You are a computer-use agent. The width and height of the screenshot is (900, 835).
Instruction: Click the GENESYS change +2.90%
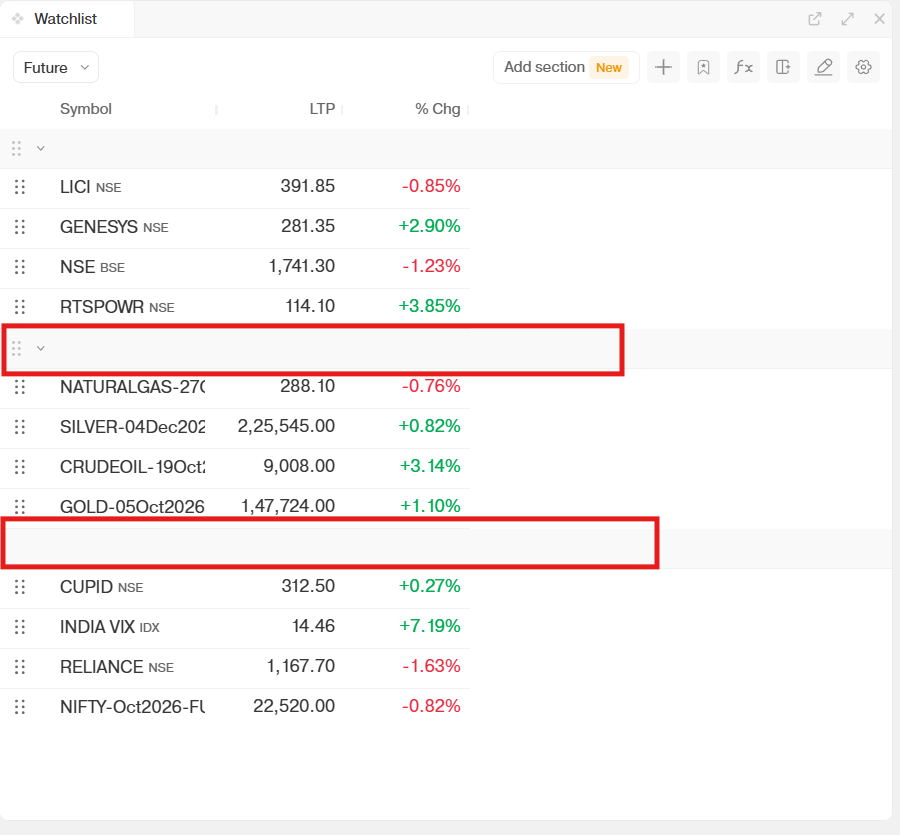430,226
